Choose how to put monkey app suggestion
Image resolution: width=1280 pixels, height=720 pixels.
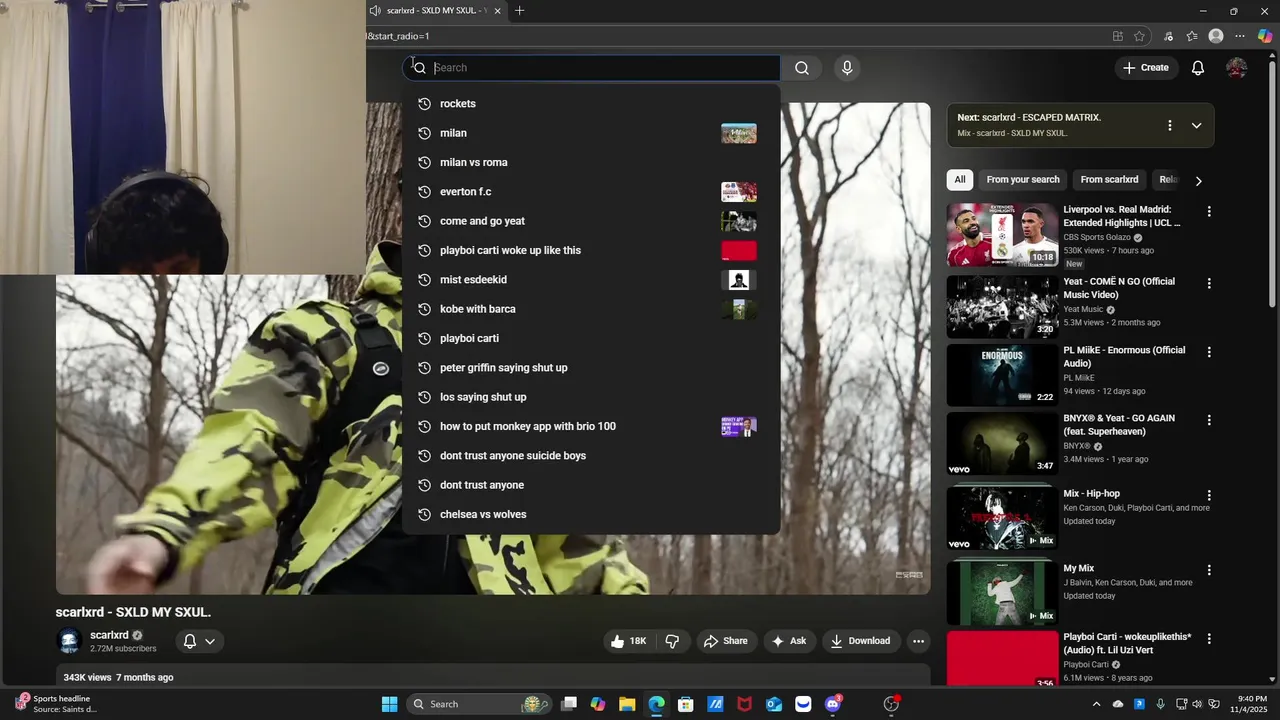pos(591,426)
